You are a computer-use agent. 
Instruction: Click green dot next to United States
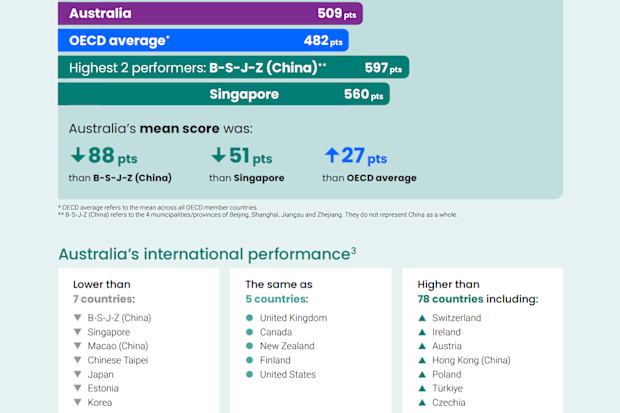pyautogui.click(x=250, y=374)
